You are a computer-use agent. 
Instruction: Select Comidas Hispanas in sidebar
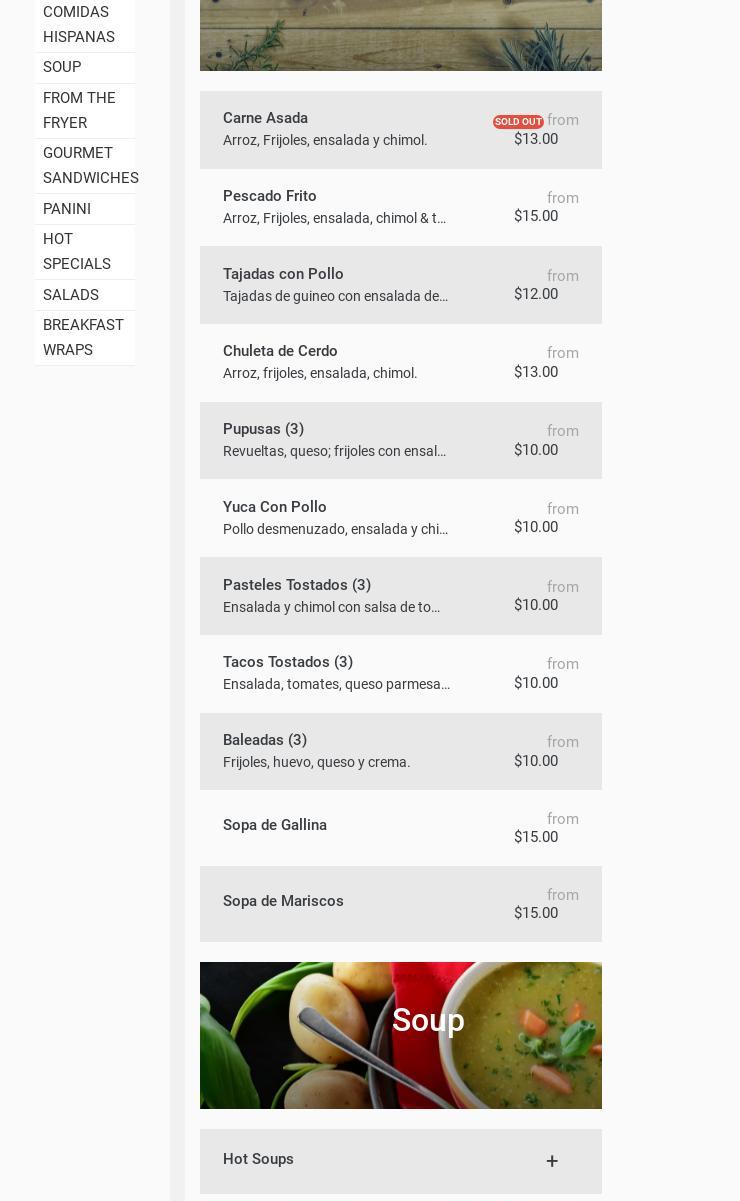click(x=79, y=24)
